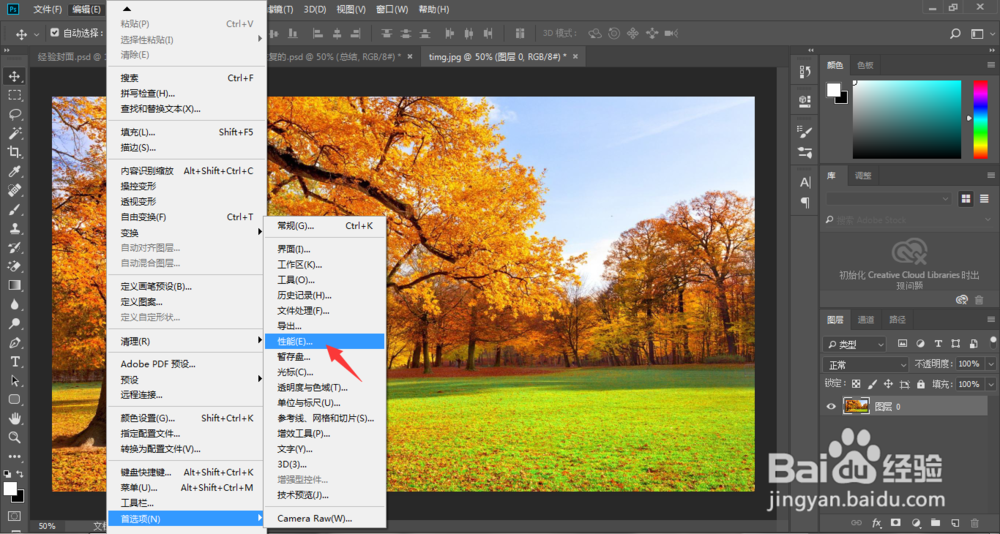Click Layer 0 thumbnail

(857, 406)
